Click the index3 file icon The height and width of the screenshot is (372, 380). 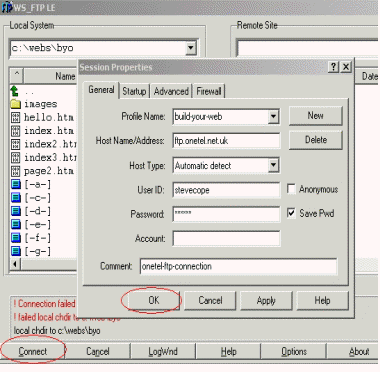15,157
